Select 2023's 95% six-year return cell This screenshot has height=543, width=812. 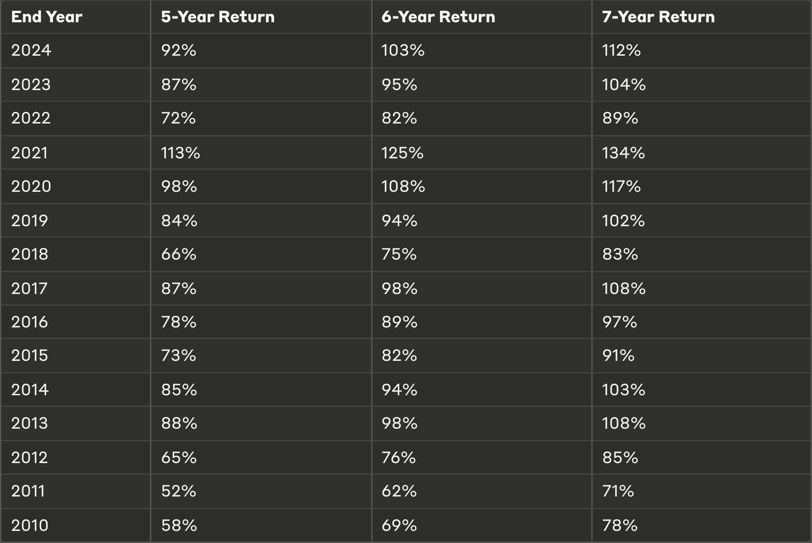(x=400, y=85)
